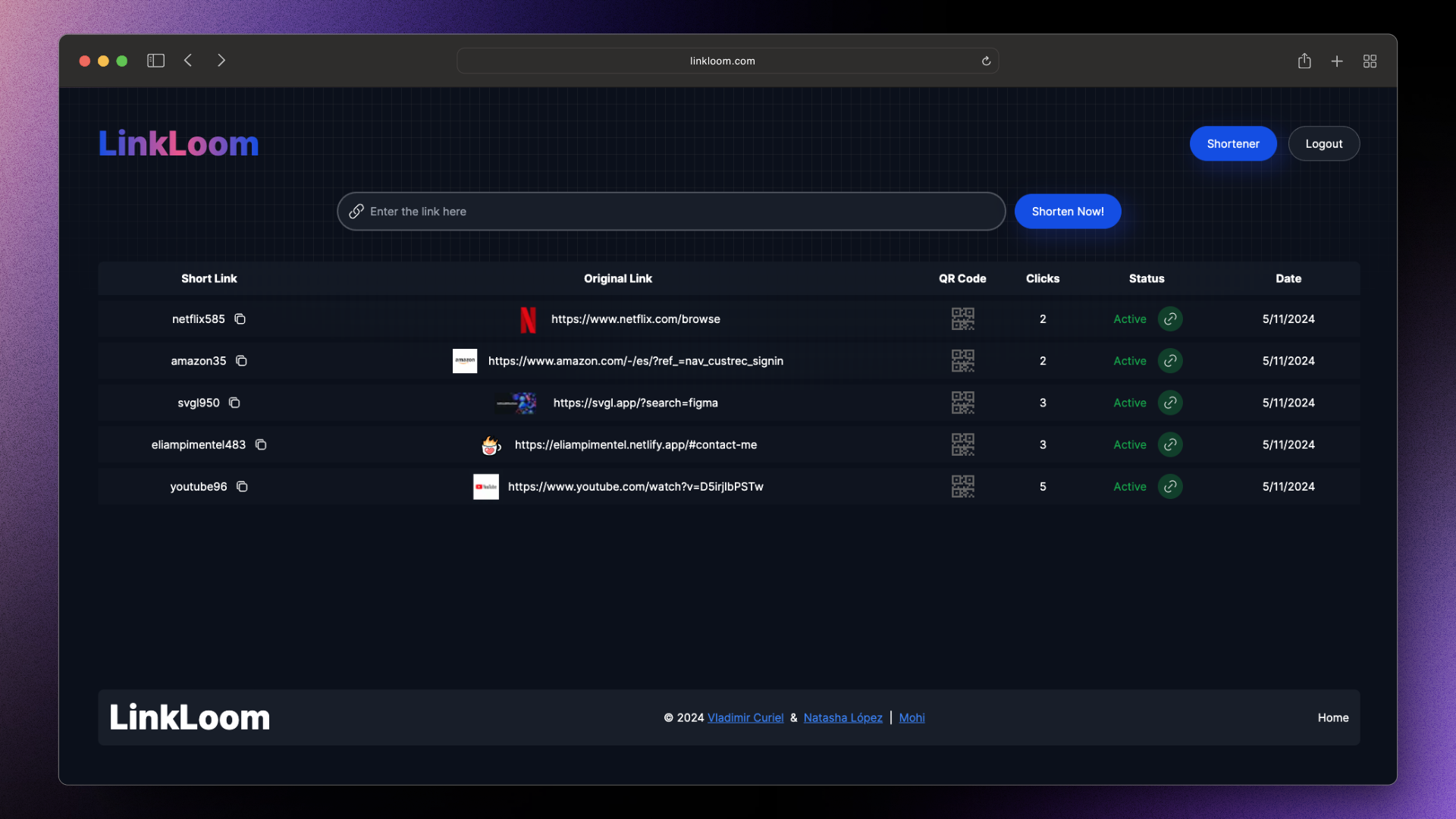Open QR code for youtube96 row
The image size is (1456, 819).
962,486
